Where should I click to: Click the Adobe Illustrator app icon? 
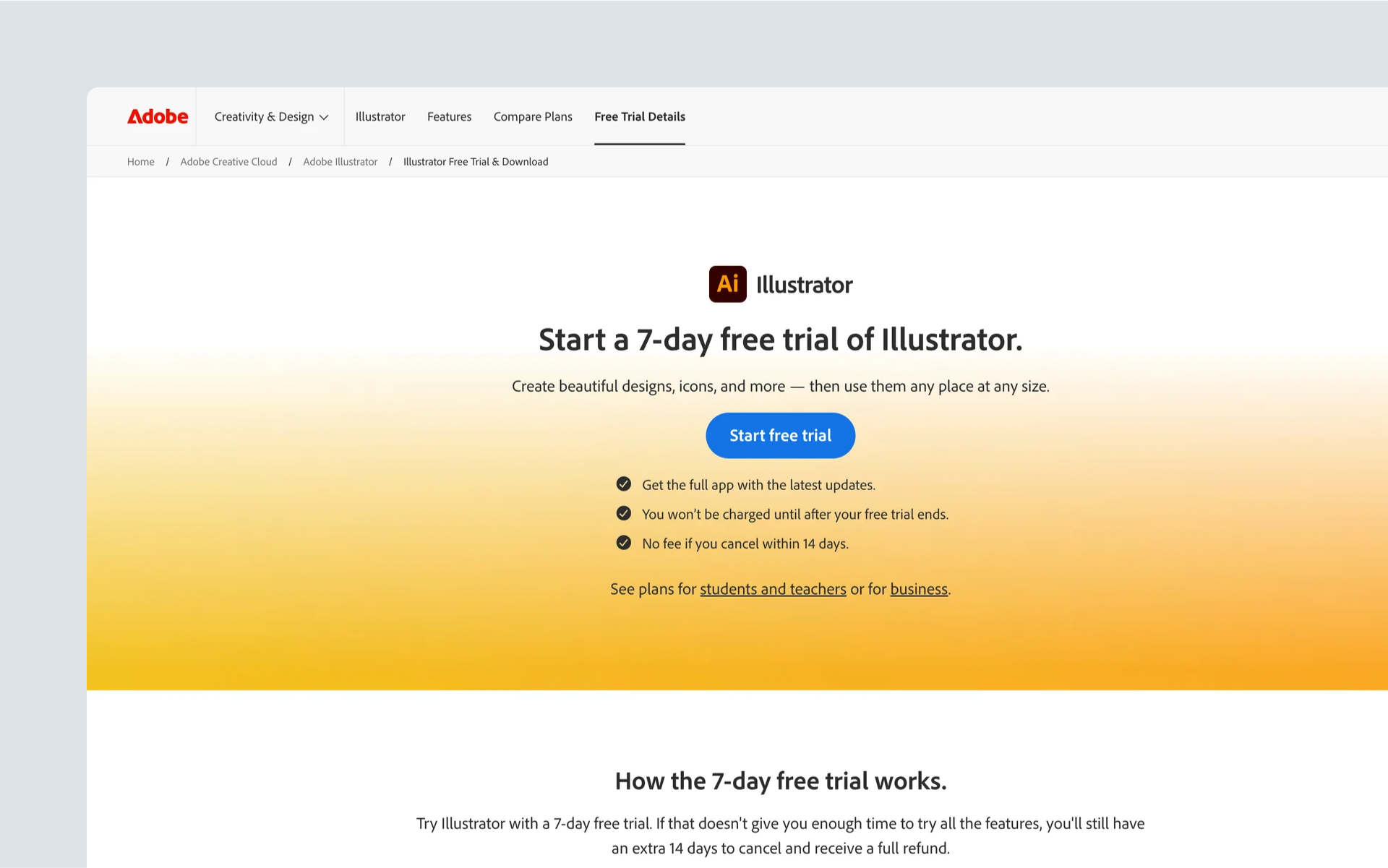point(727,284)
